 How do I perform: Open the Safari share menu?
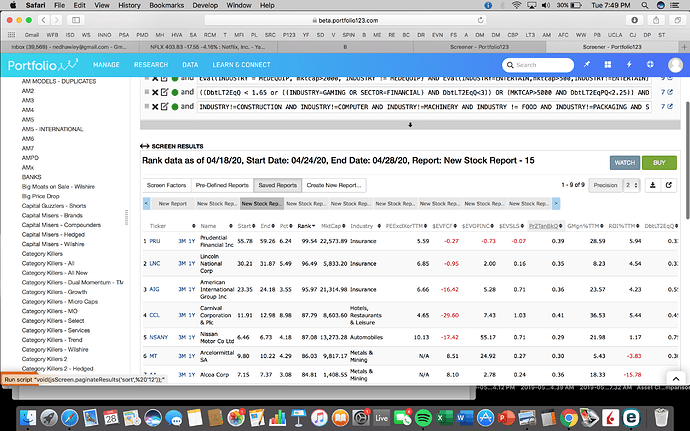pos(656,20)
